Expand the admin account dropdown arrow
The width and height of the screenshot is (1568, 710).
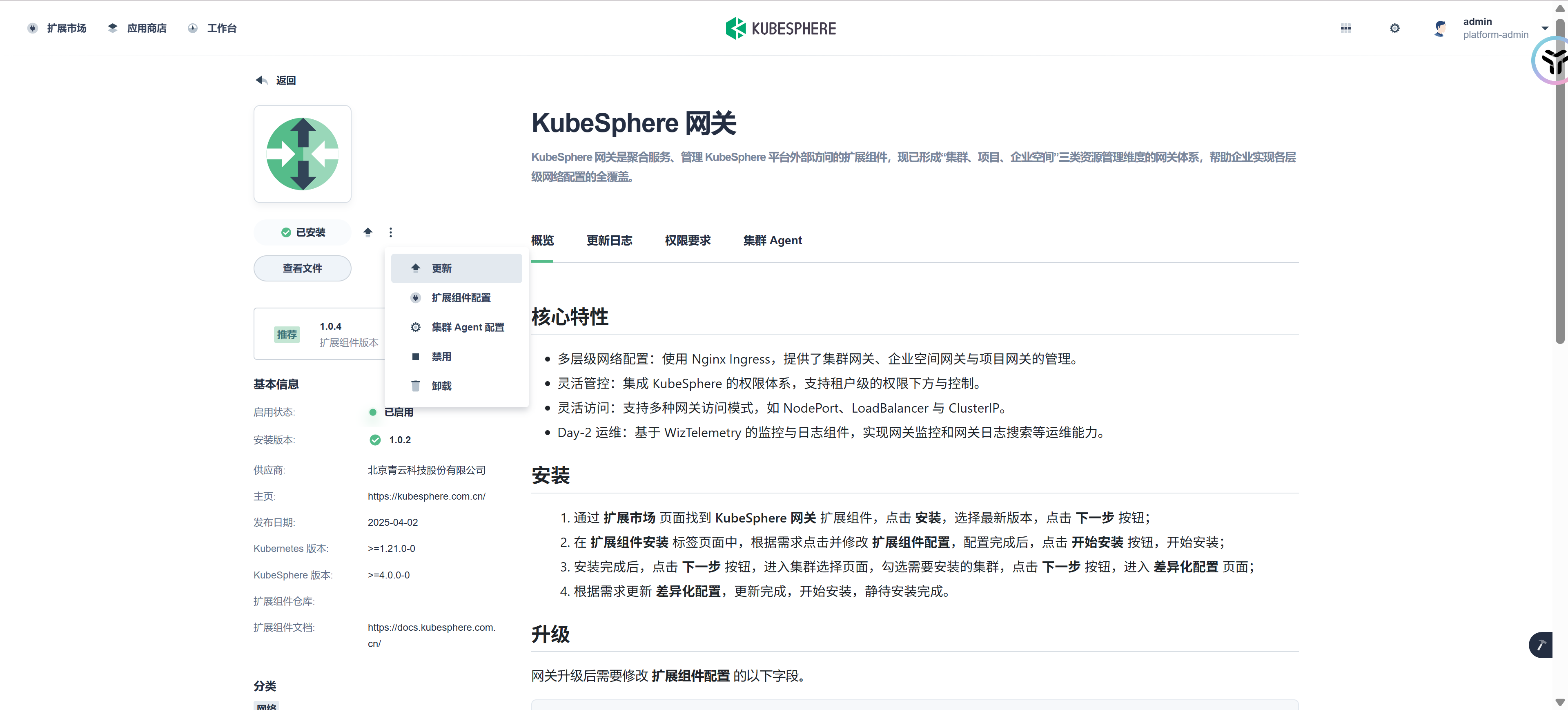pos(1545,28)
